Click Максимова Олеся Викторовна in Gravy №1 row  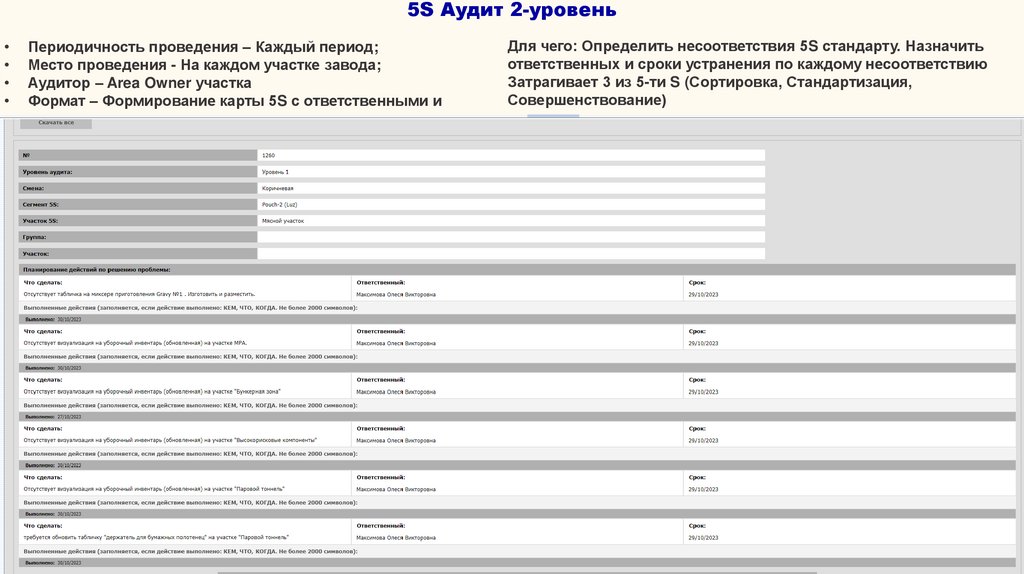396,295
